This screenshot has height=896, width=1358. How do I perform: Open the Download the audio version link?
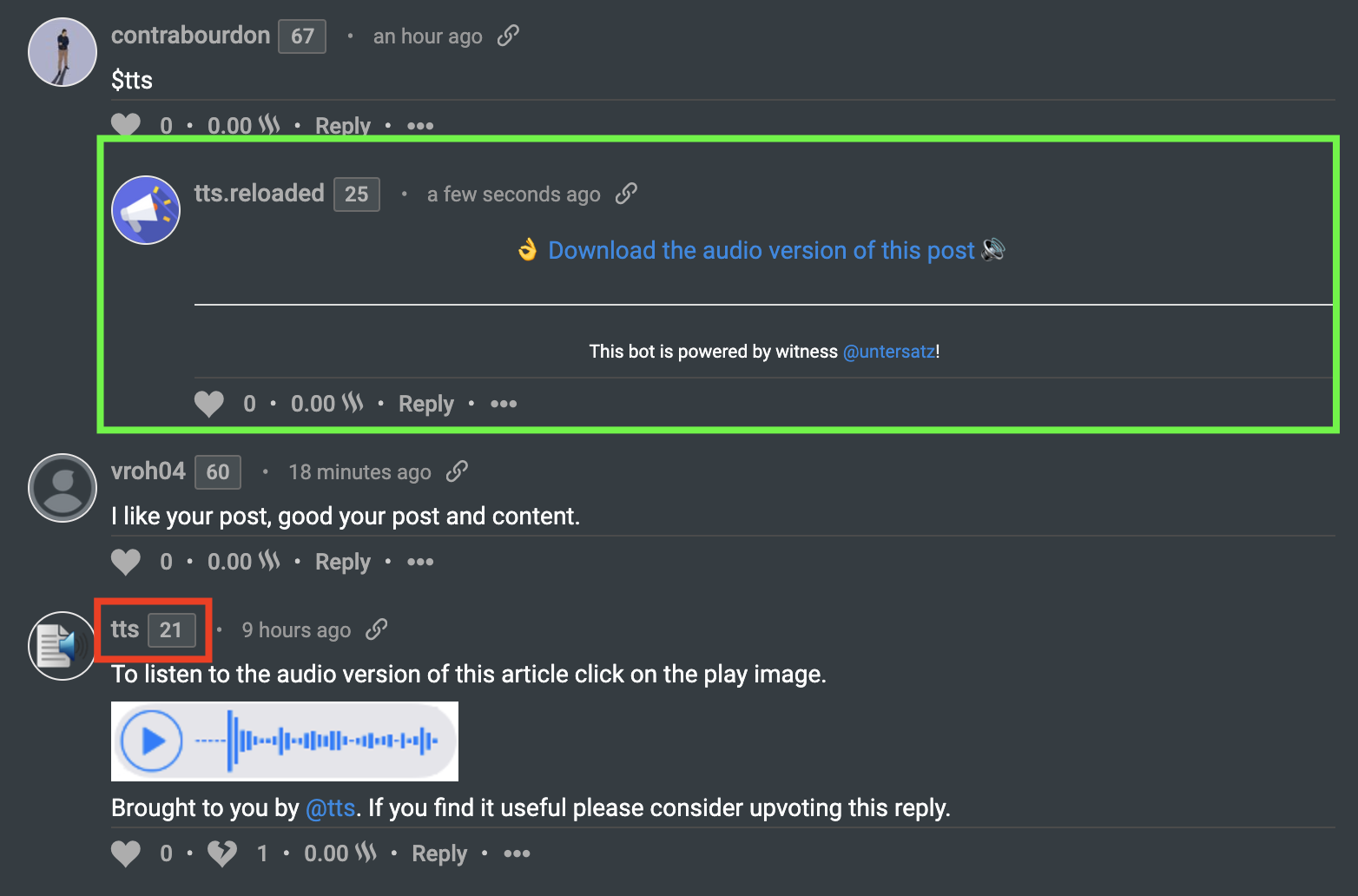point(760,250)
